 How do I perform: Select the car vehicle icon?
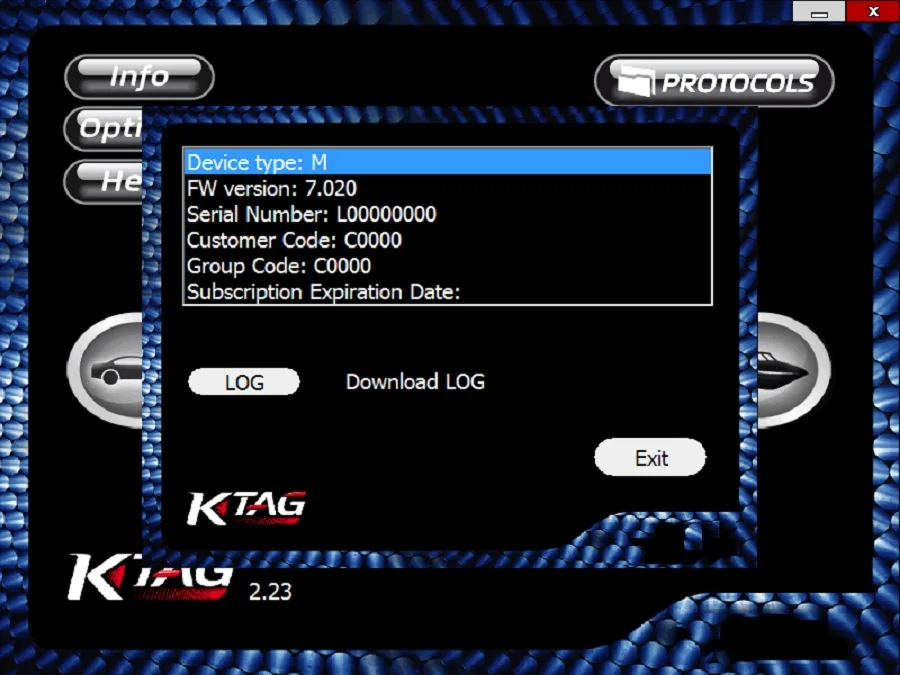(x=106, y=370)
